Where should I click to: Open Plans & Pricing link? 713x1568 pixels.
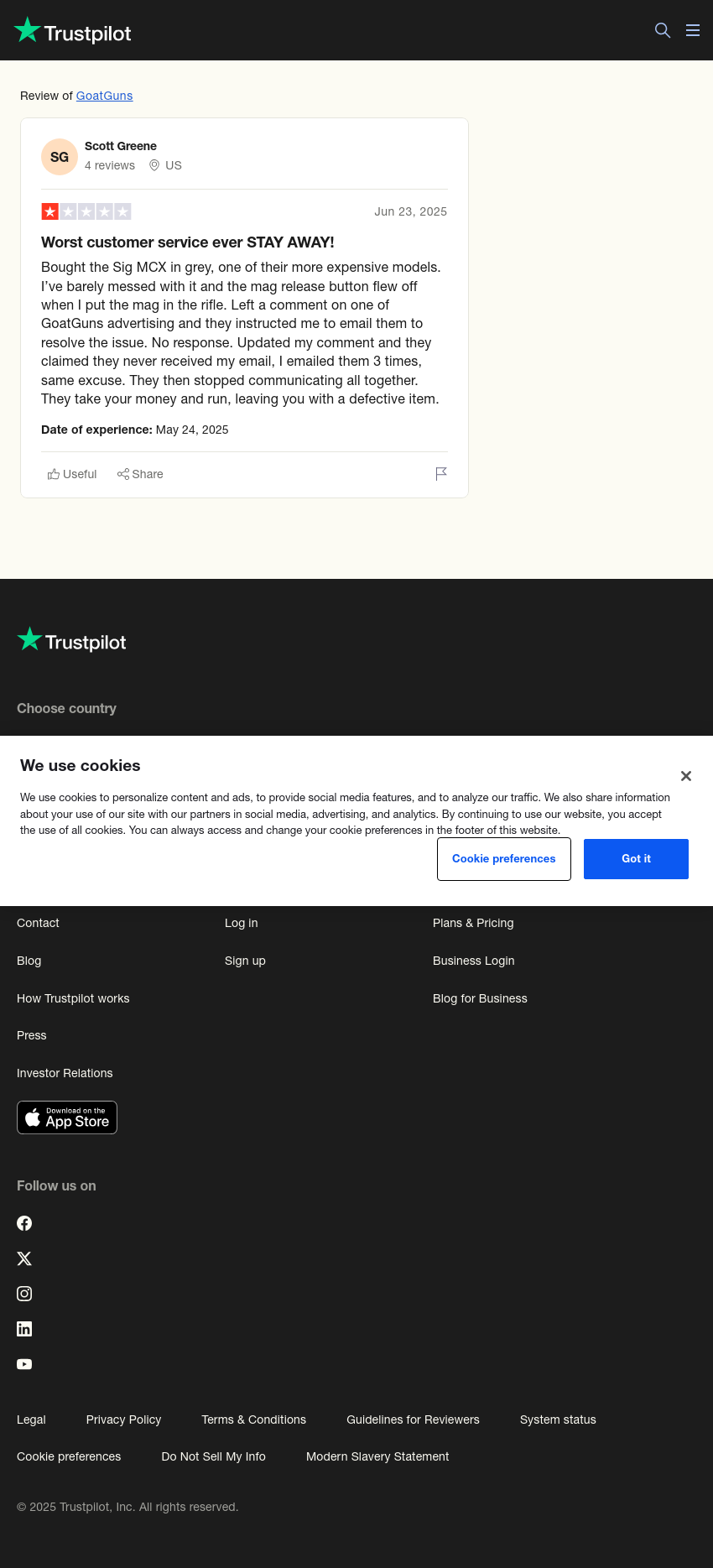473,923
